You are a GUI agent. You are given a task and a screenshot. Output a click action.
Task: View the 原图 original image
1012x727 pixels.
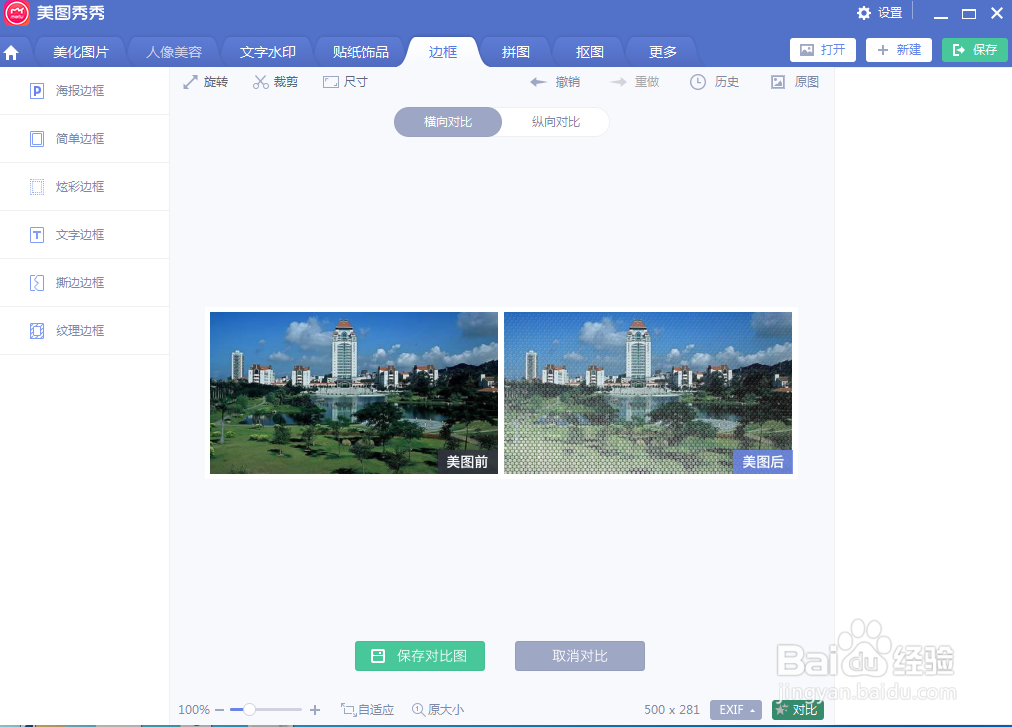[795, 82]
